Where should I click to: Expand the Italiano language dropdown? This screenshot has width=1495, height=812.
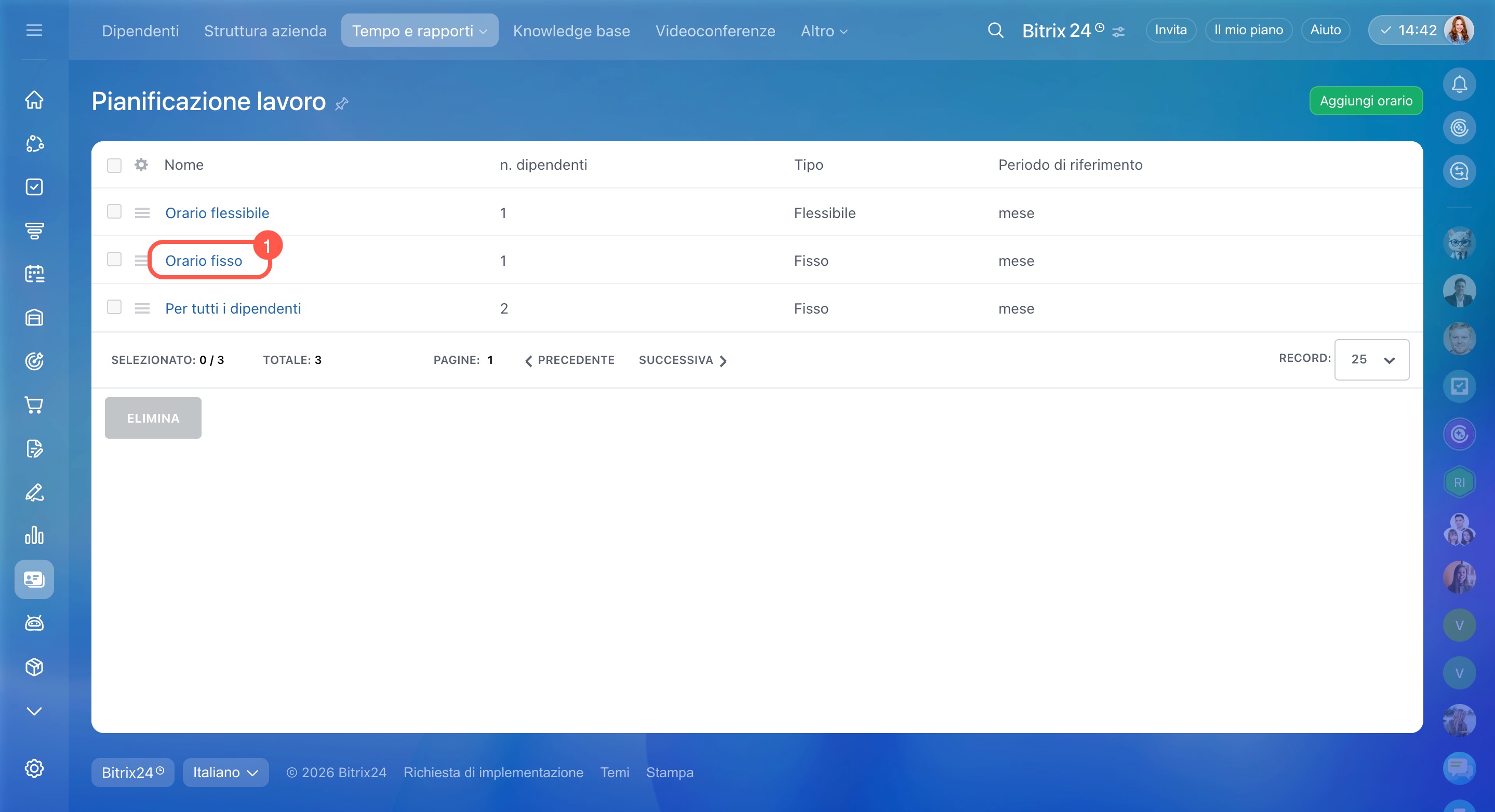(225, 772)
